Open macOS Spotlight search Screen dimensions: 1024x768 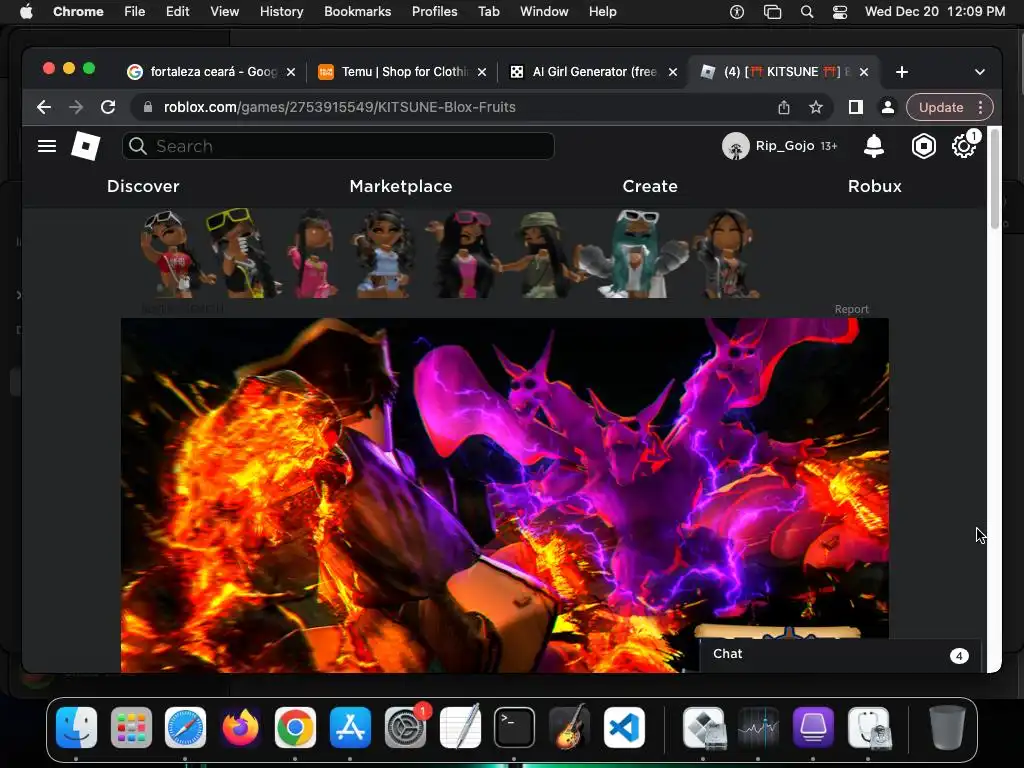point(807,12)
